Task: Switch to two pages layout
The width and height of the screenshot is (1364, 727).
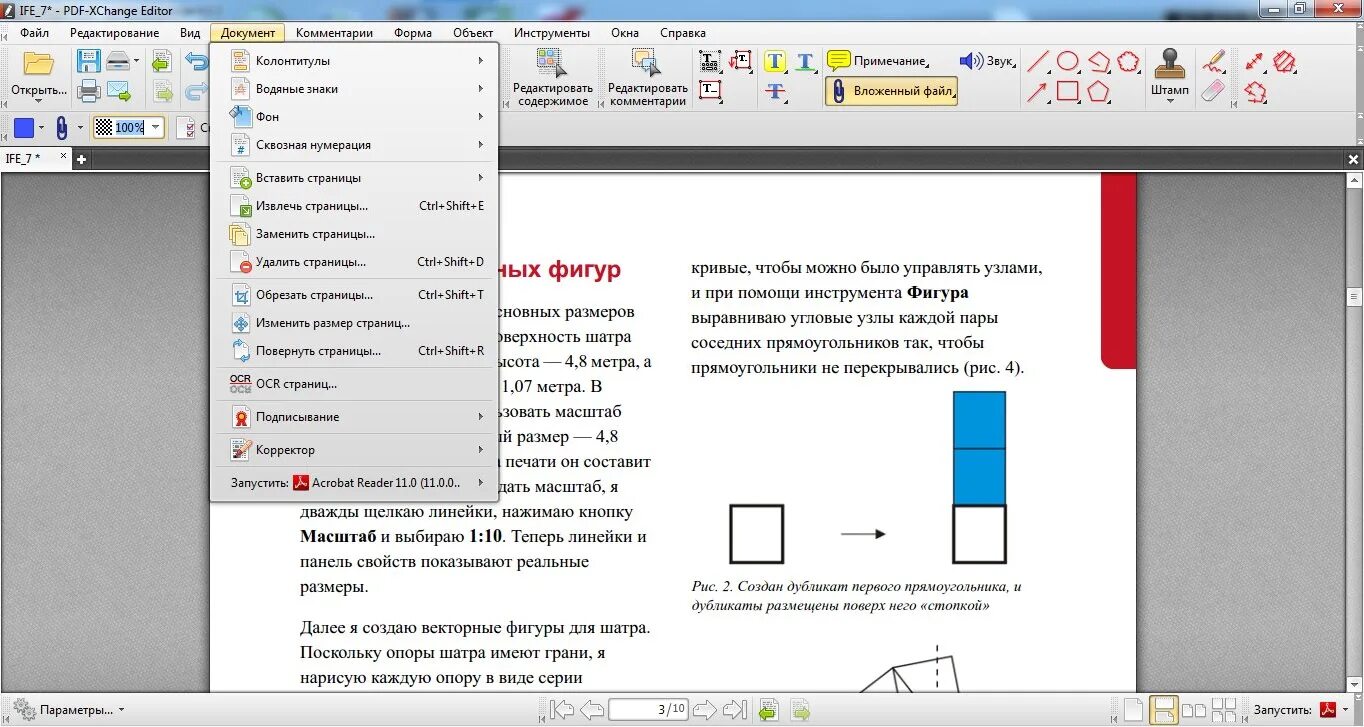Action: click(1193, 711)
